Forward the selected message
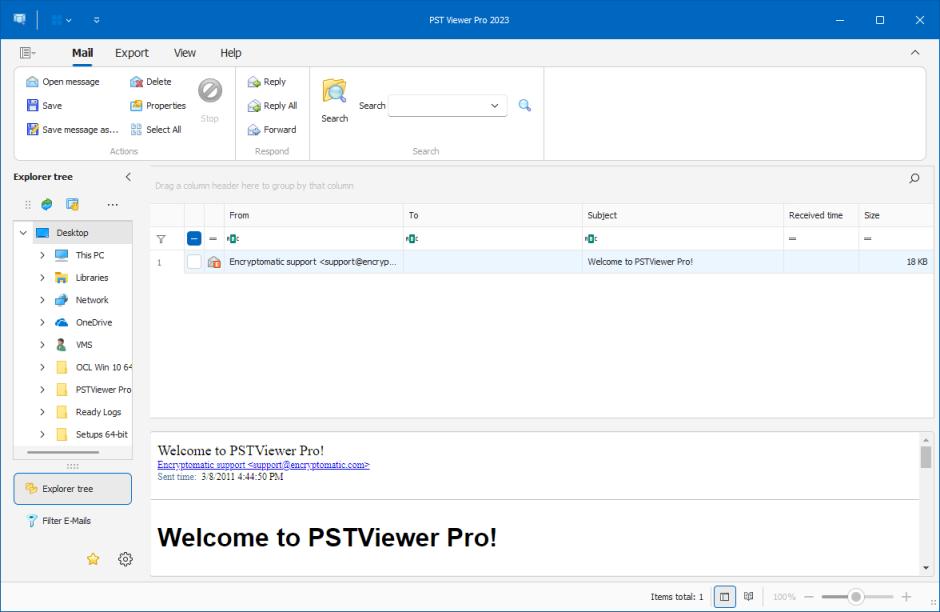This screenshot has width=940, height=612. click(272, 129)
